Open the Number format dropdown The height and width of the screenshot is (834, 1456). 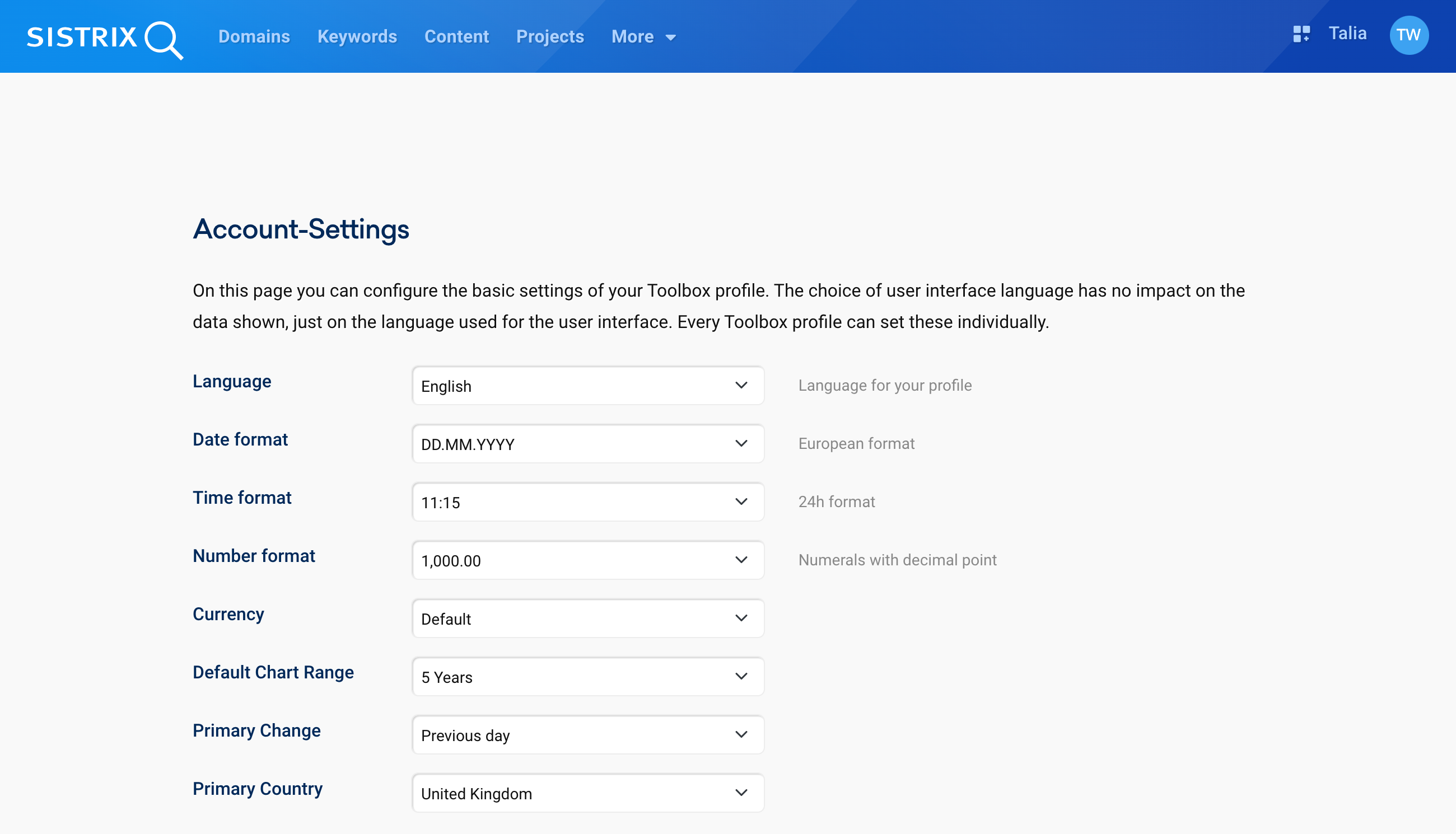pyautogui.click(x=588, y=560)
